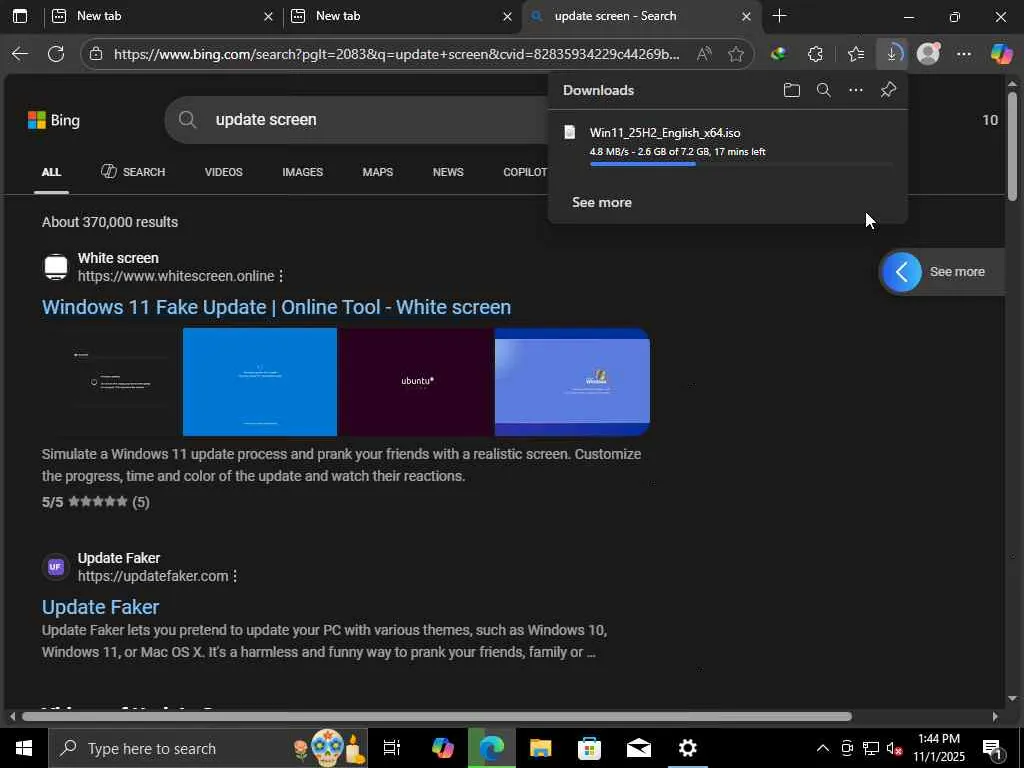
Task: Open the updatefaker.com URL link
Action: (153, 576)
